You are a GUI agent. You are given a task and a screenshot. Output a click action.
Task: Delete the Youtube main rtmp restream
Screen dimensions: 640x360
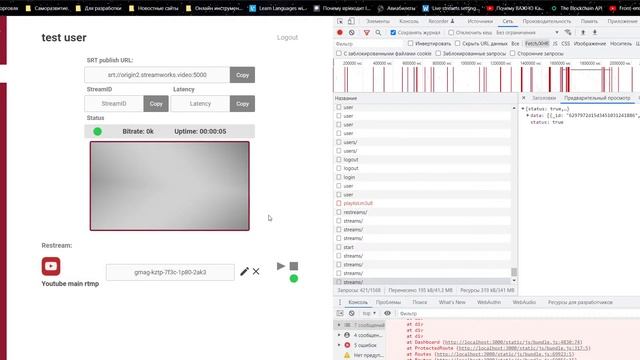click(x=256, y=271)
